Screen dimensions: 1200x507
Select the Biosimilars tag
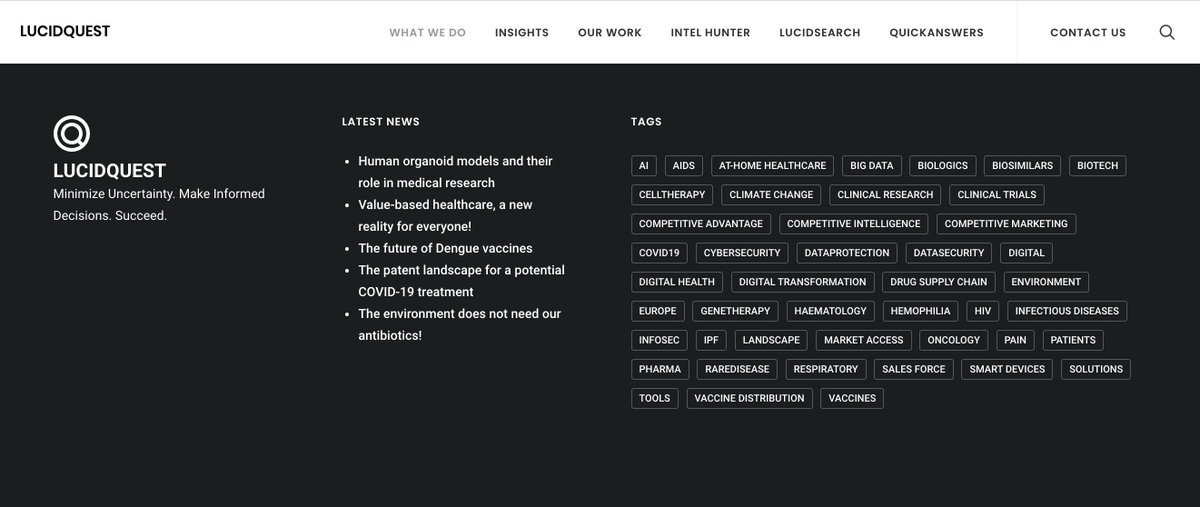coord(1023,165)
